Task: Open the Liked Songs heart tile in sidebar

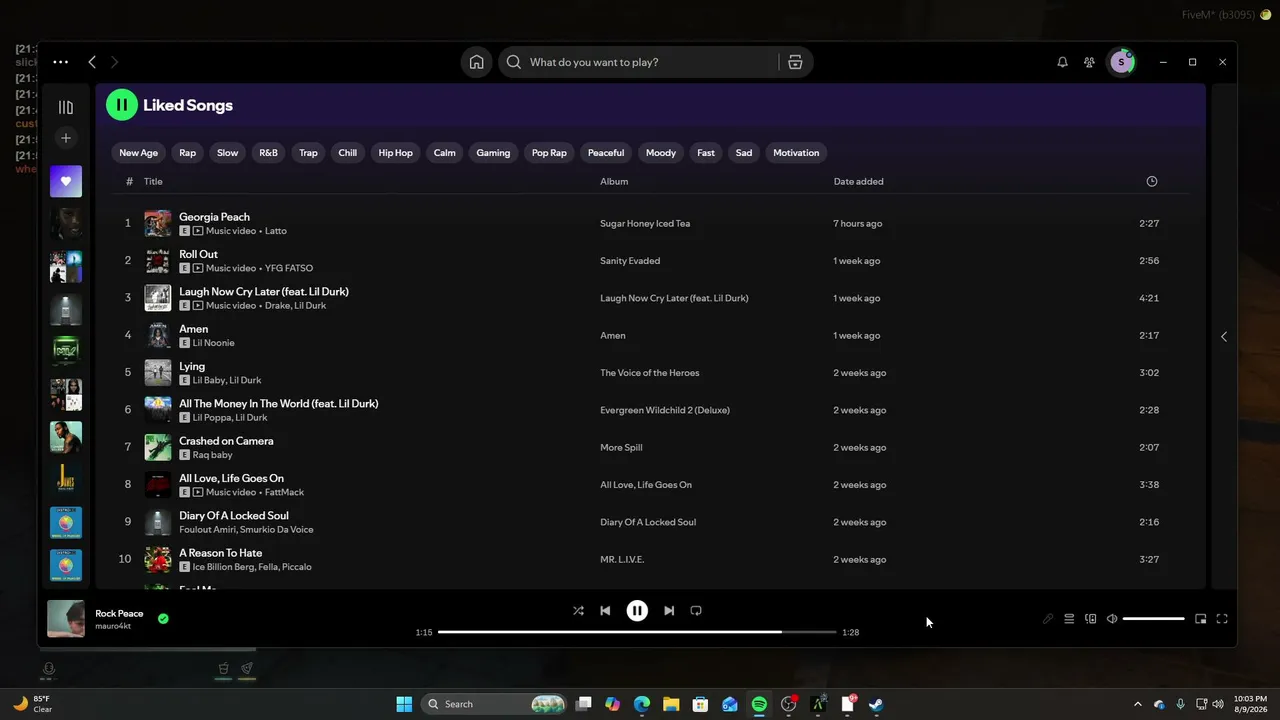Action: [66, 181]
